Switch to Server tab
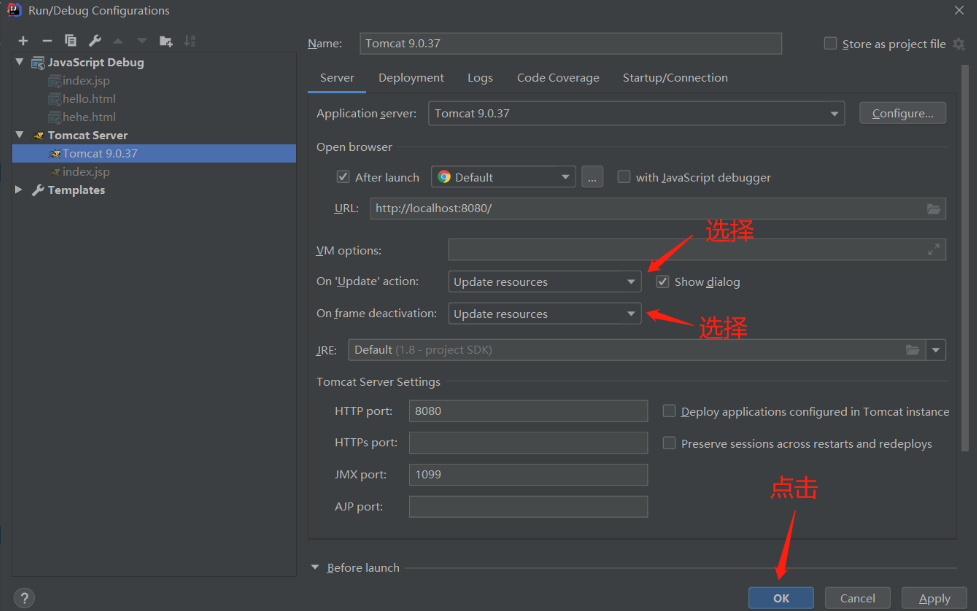Viewport: 977px width, 611px height. coord(337,78)
